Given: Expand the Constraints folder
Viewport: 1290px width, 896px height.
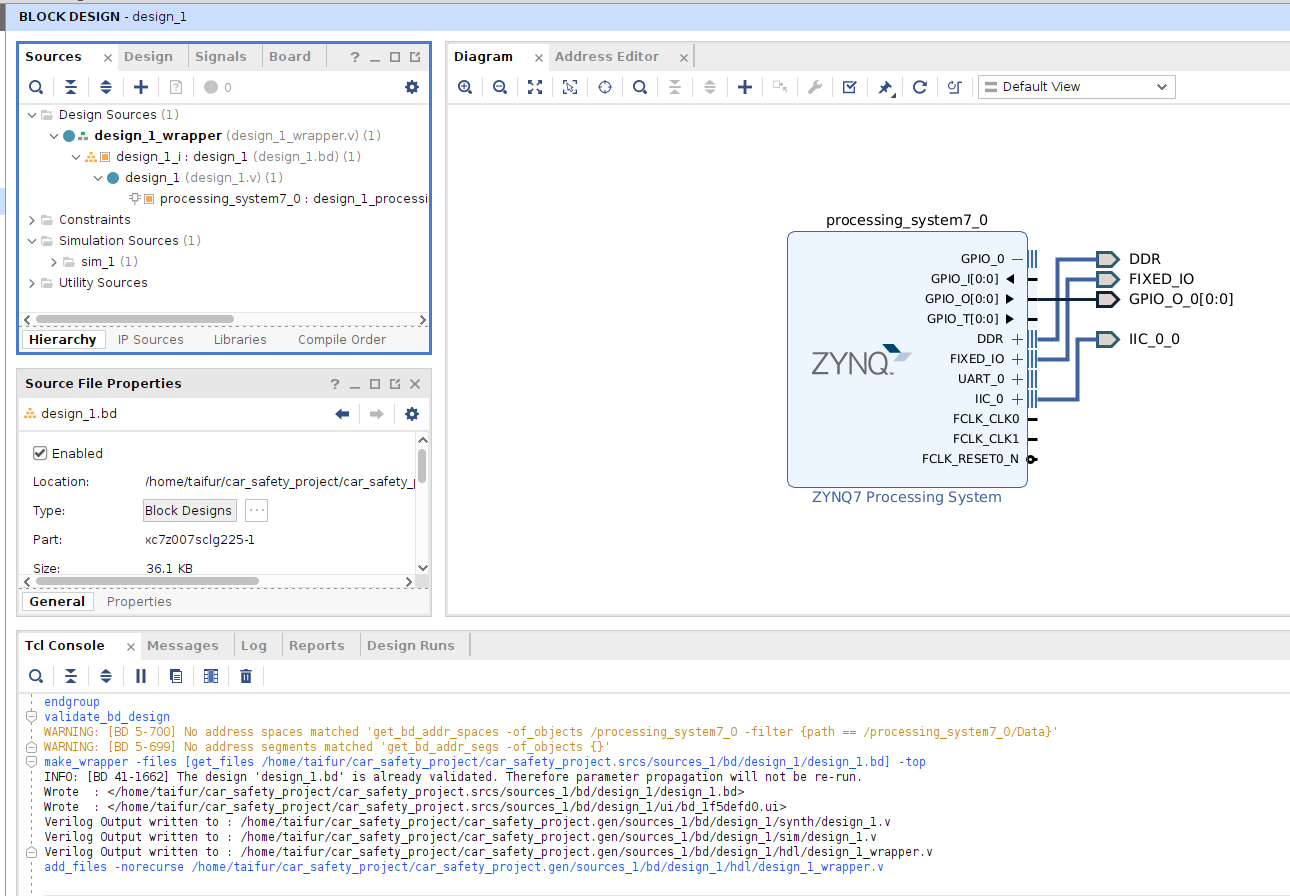Looking at the screenshot, I should point(32,220).
